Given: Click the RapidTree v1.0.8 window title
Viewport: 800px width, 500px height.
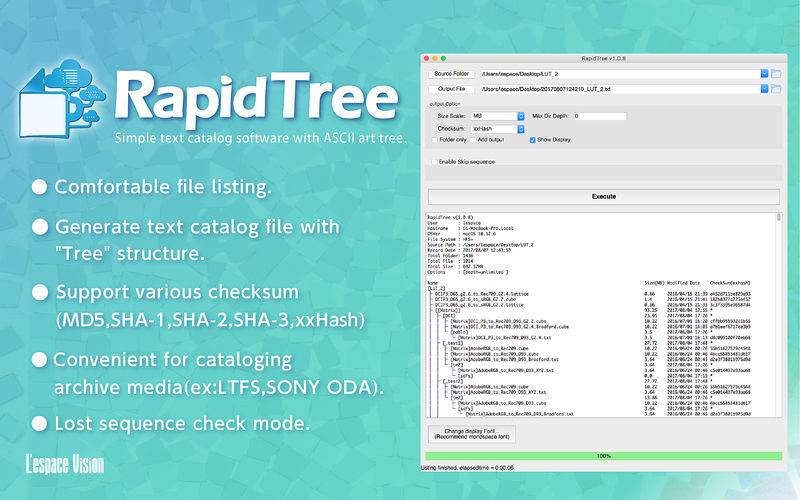Looking at the screenshot, I should pyautogui.click(x=604, y=59).
